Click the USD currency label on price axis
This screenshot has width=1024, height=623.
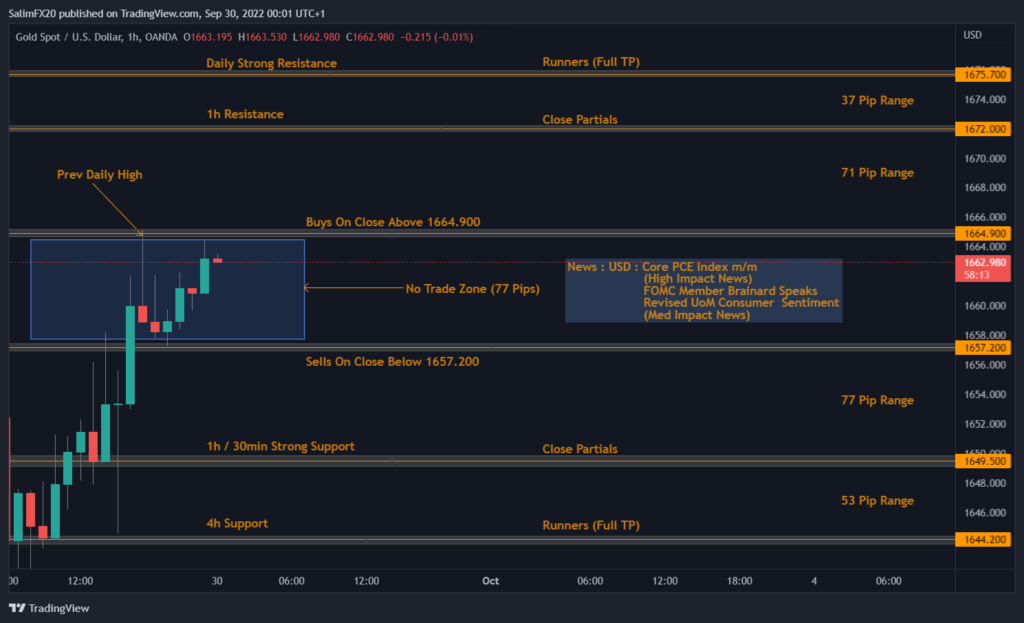pos(971,36)
